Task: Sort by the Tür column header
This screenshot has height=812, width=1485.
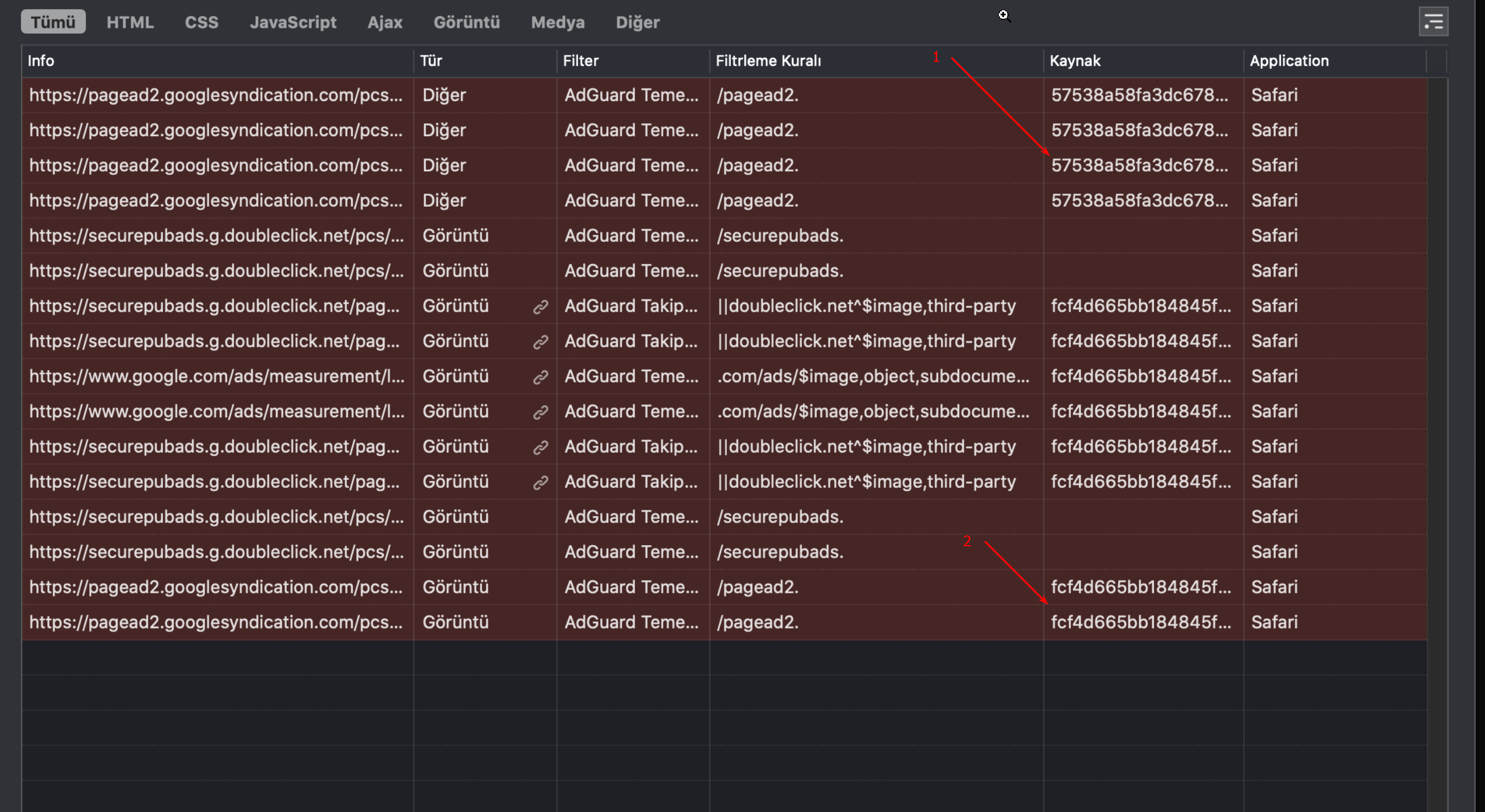Action: click(x=430, y=61)
